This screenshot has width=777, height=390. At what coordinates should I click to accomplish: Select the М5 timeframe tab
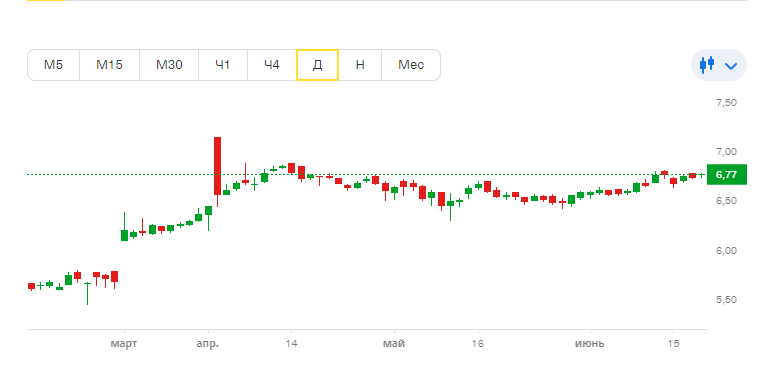[54, 65]
